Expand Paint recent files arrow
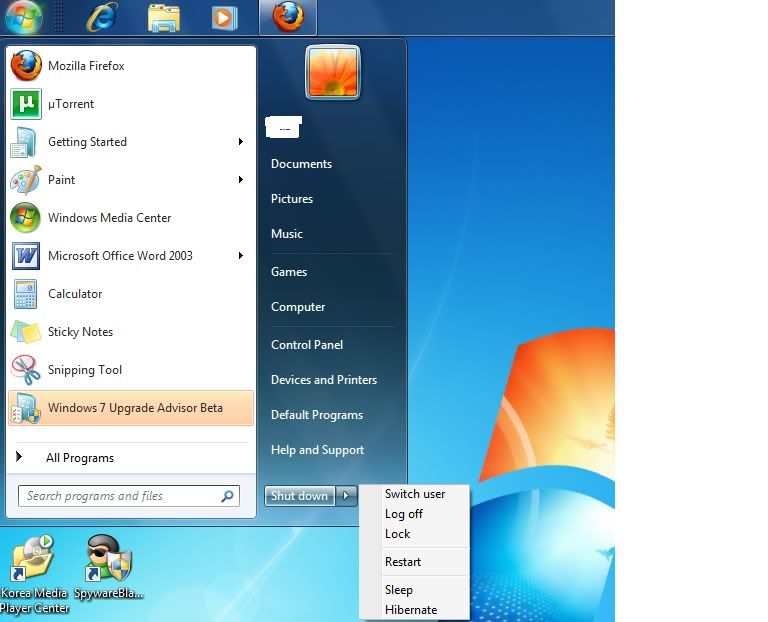 [241, 180]
